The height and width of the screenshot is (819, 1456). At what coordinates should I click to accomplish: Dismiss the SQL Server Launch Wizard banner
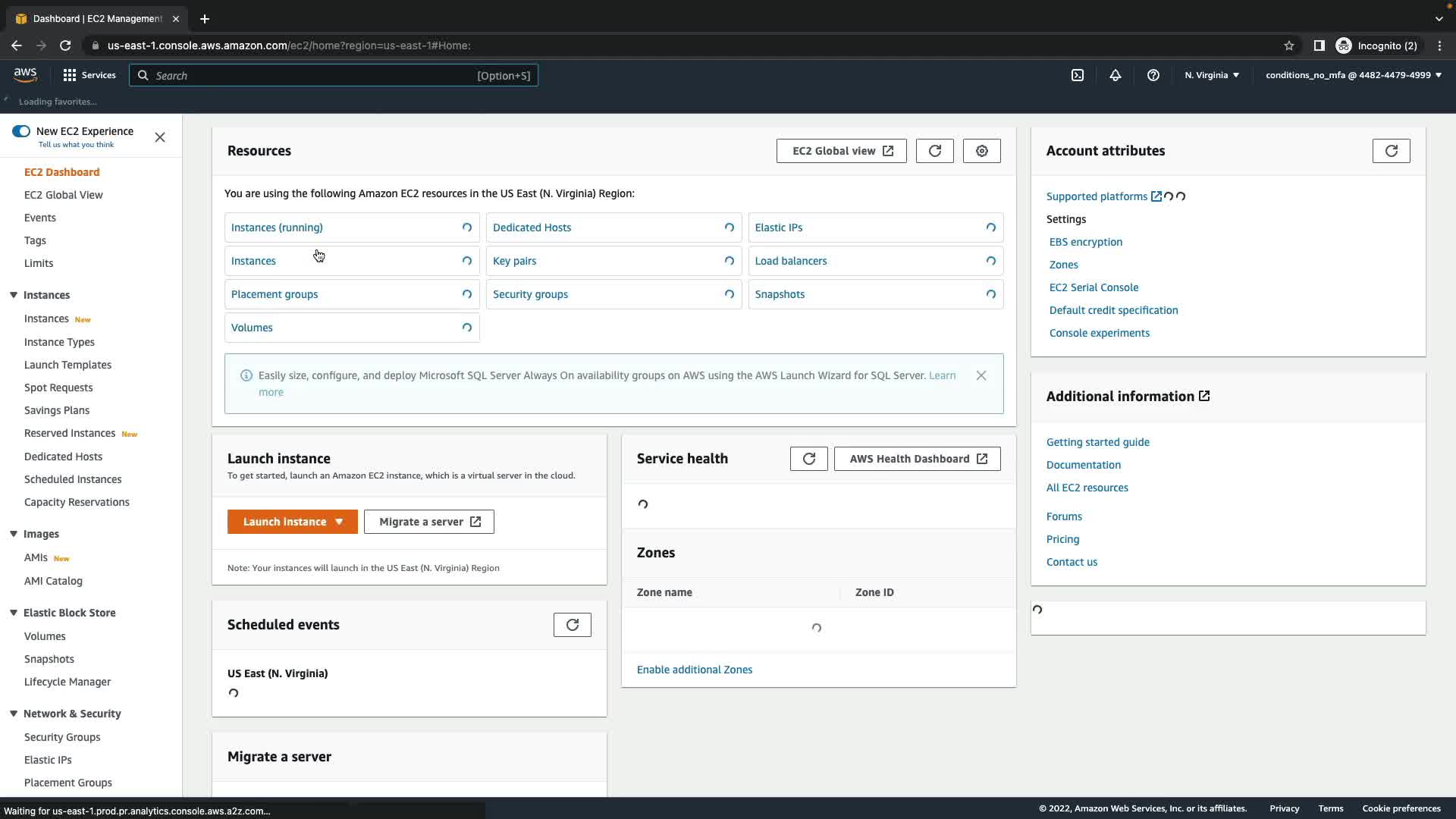[x=981, y=375]
